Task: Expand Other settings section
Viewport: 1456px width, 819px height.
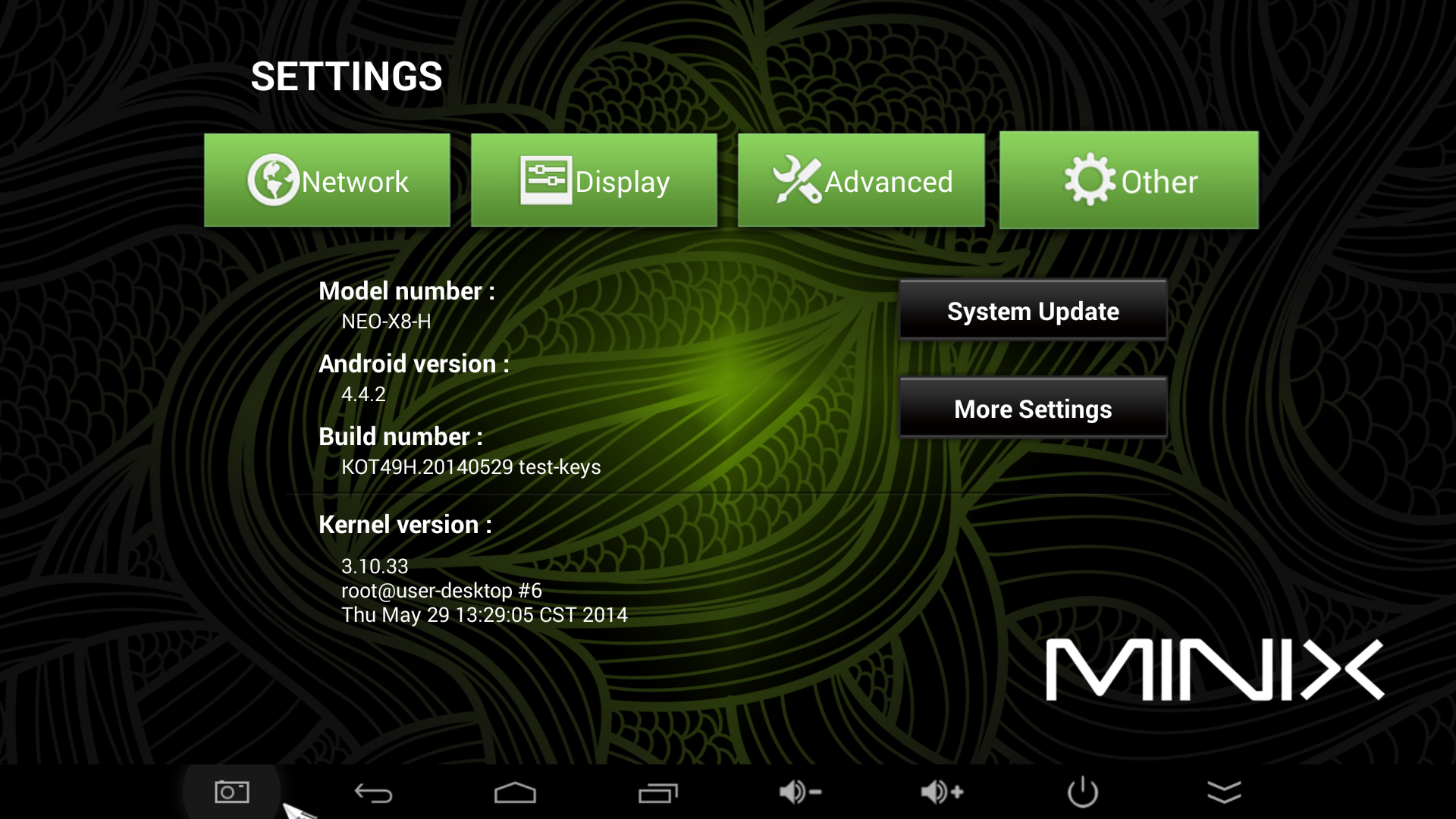Action: [x=1129, y=181]
